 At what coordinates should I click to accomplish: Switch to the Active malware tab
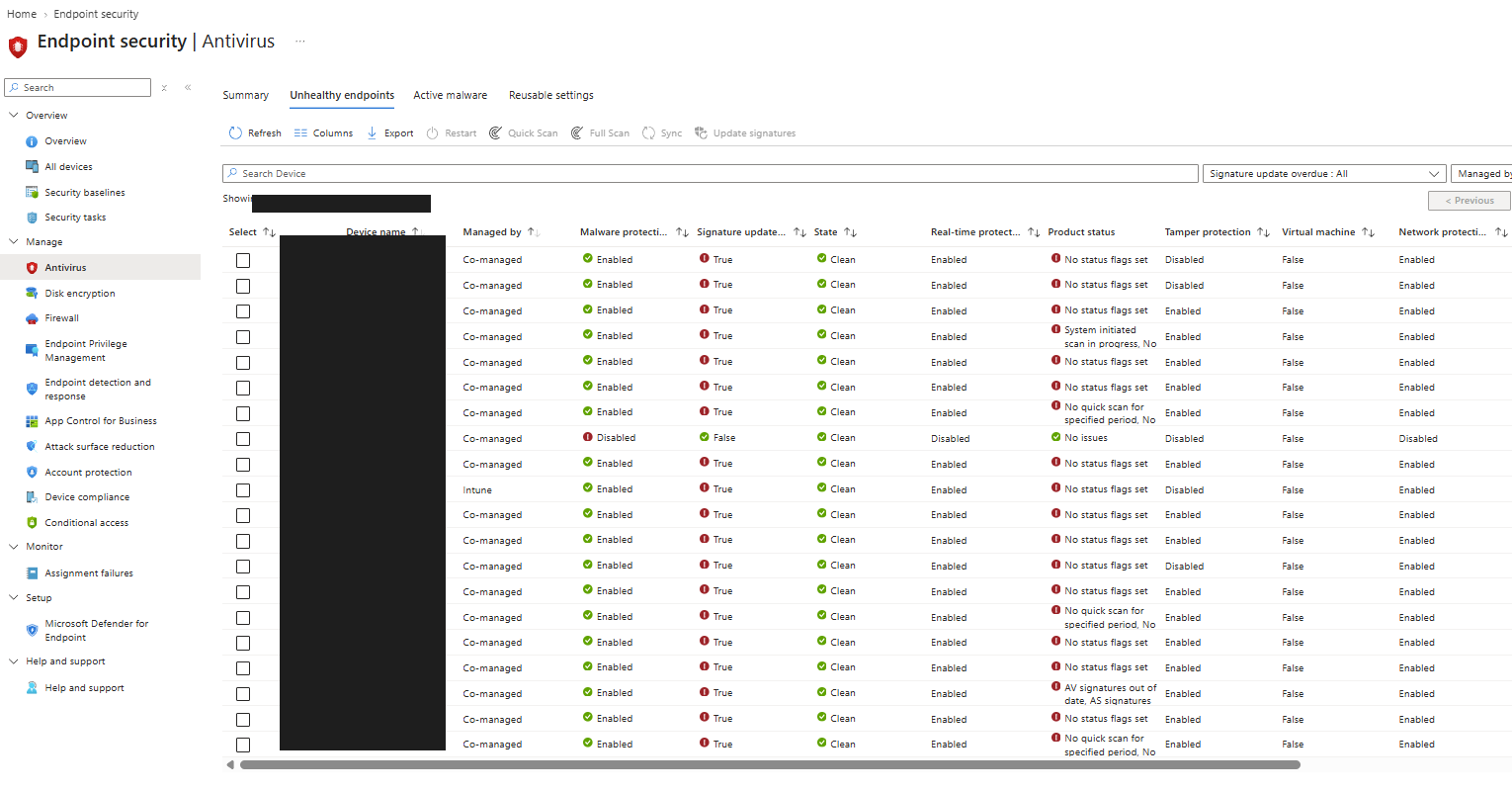451,95
